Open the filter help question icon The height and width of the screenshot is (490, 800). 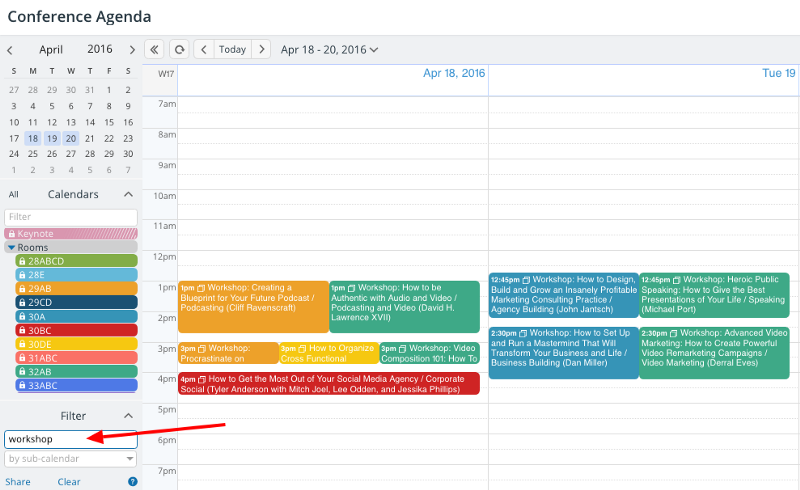coord(133,481)
